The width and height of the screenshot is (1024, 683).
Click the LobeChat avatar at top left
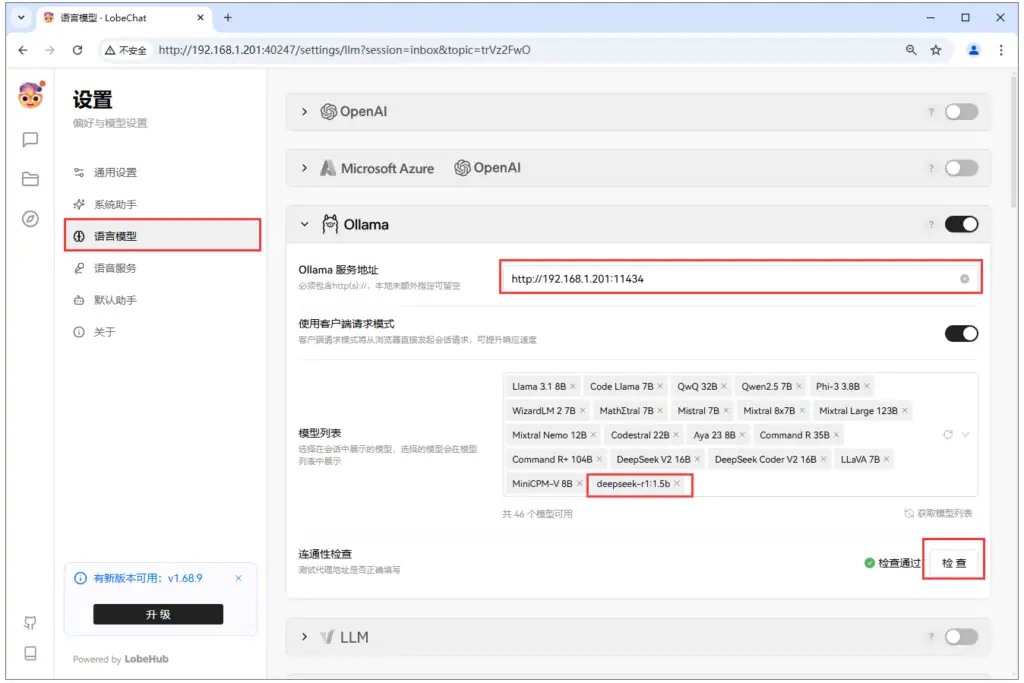pos(28,96)
